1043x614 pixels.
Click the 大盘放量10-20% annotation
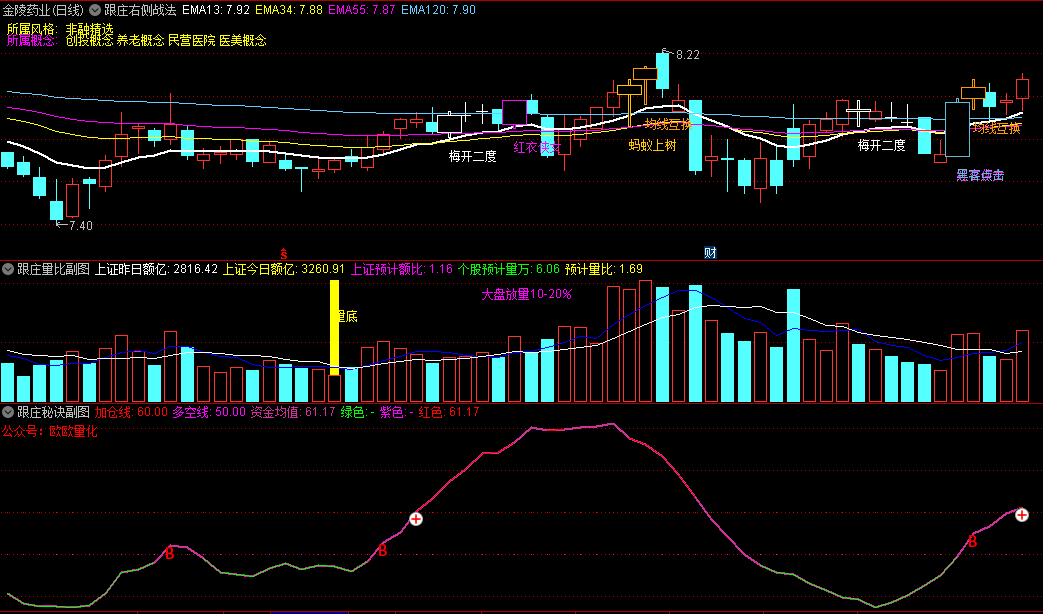point(527,294)
